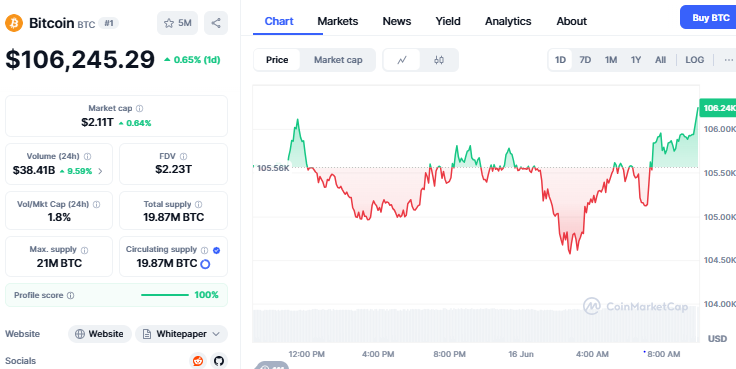
Task: Click the Market cap info icon
Action: (x=139, y=108)
